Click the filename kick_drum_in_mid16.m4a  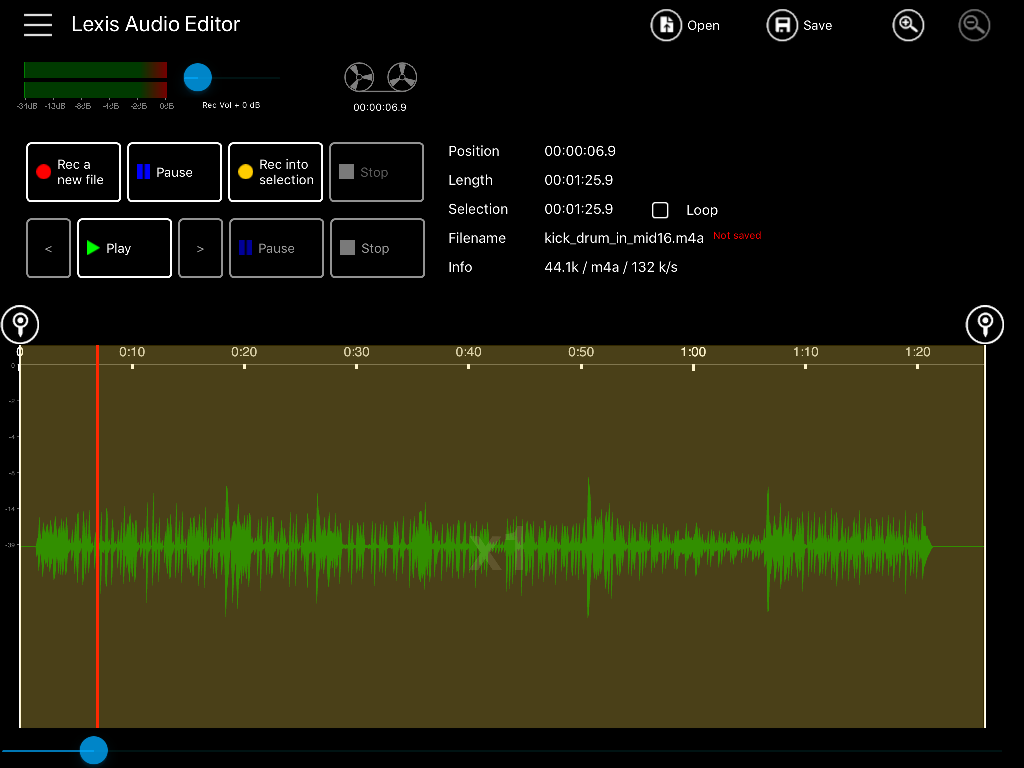[x=624, y=238]
